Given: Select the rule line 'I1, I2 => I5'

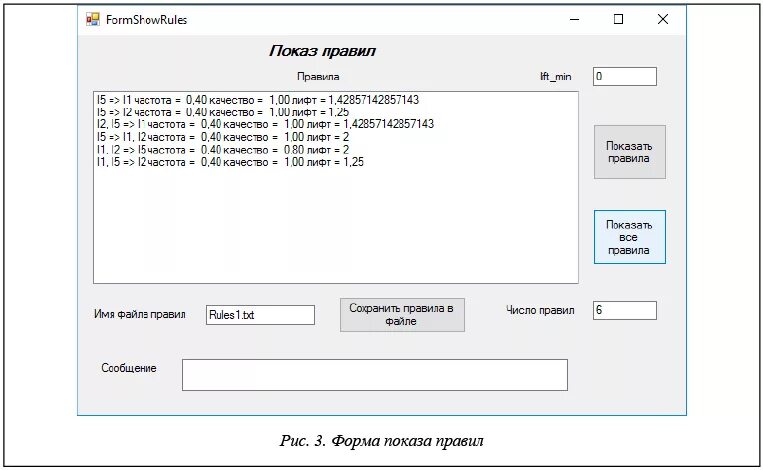Looking at the screenshot, I should click(223, 150).
